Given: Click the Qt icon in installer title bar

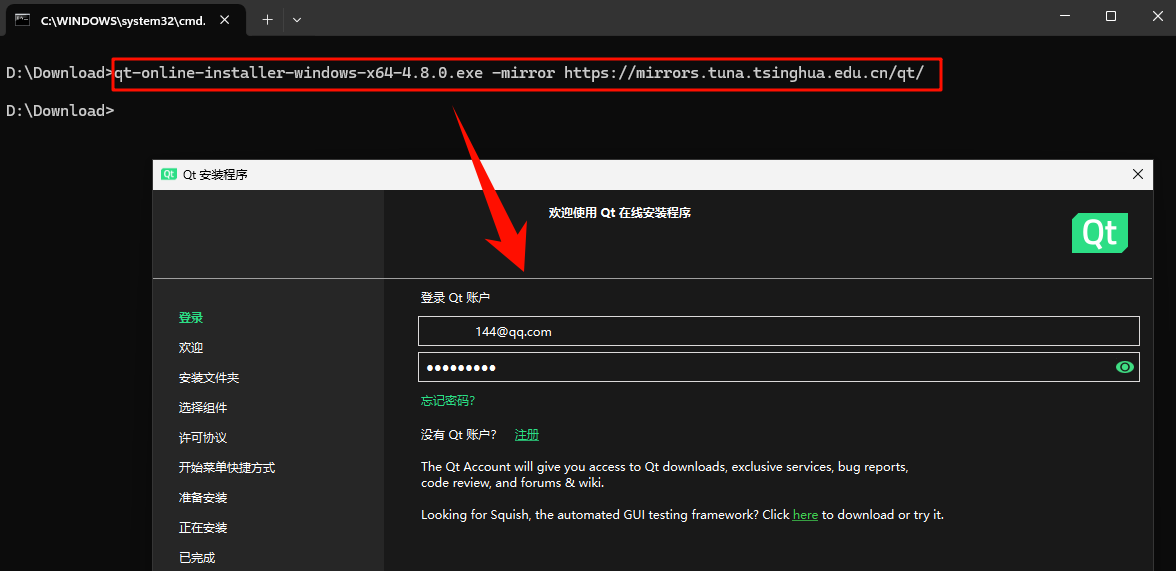Looking at the screenshot, I should 169,175.
